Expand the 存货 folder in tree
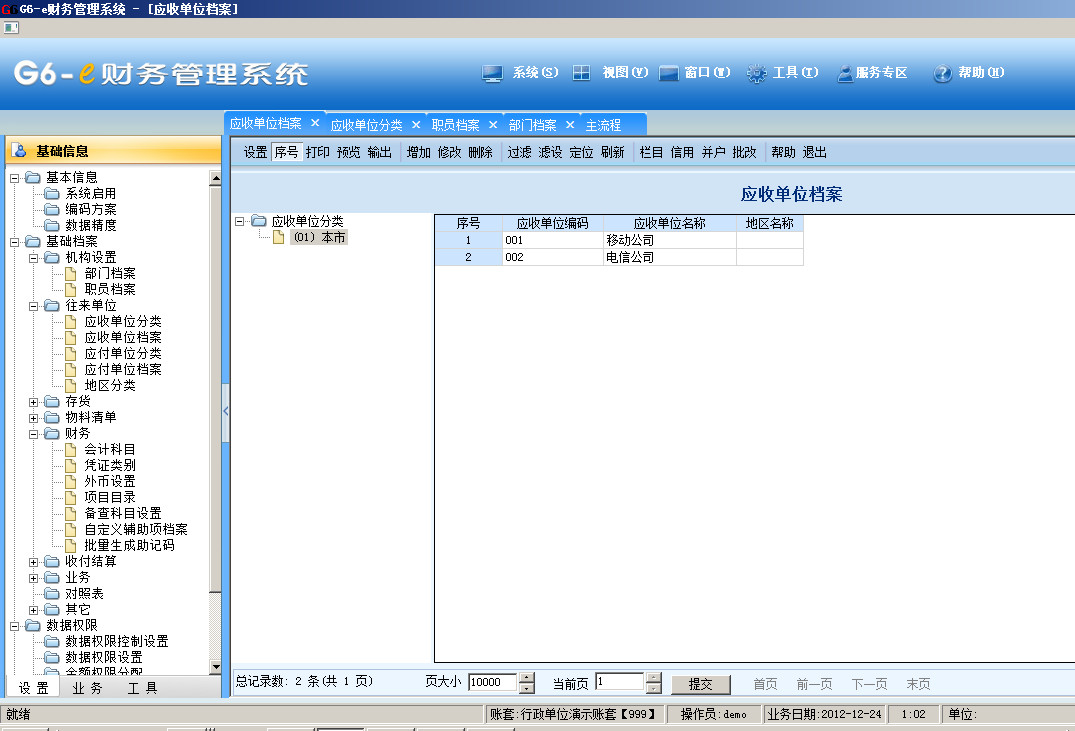The height and width of the screenshot is (731, 1075). tap(34, 402)
